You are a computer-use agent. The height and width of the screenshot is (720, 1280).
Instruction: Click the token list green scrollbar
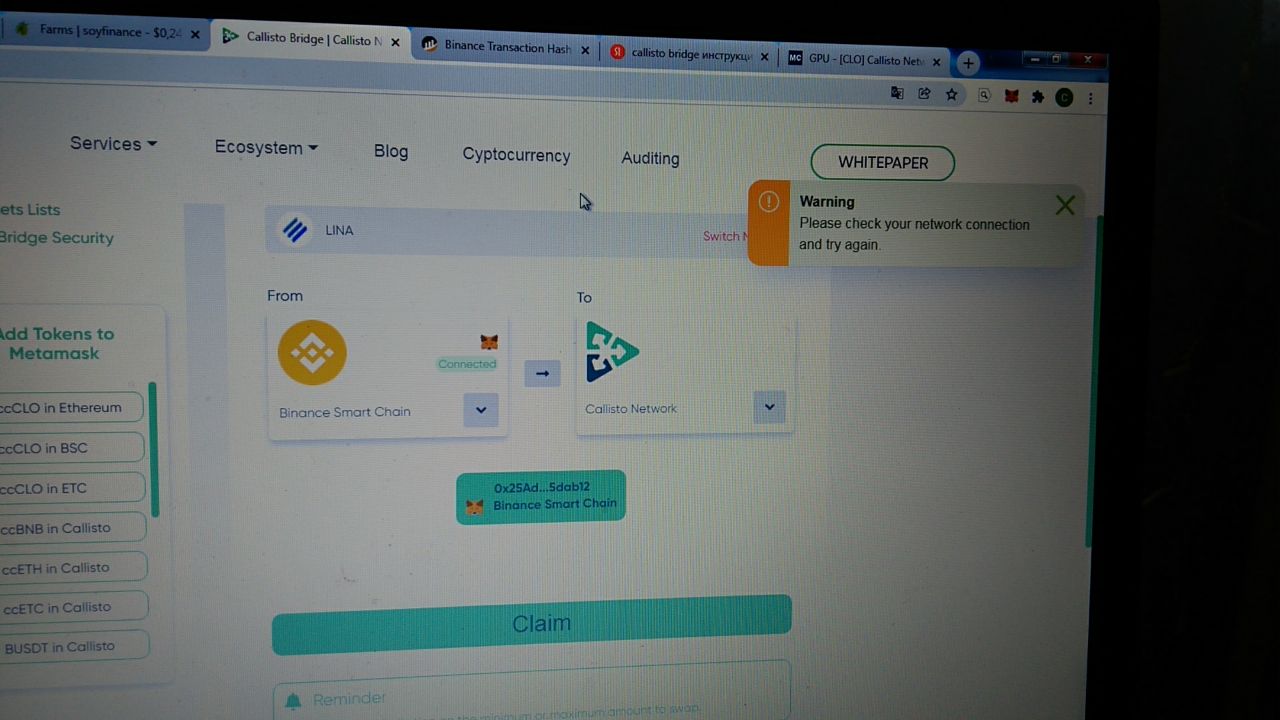tap(153, 448)
